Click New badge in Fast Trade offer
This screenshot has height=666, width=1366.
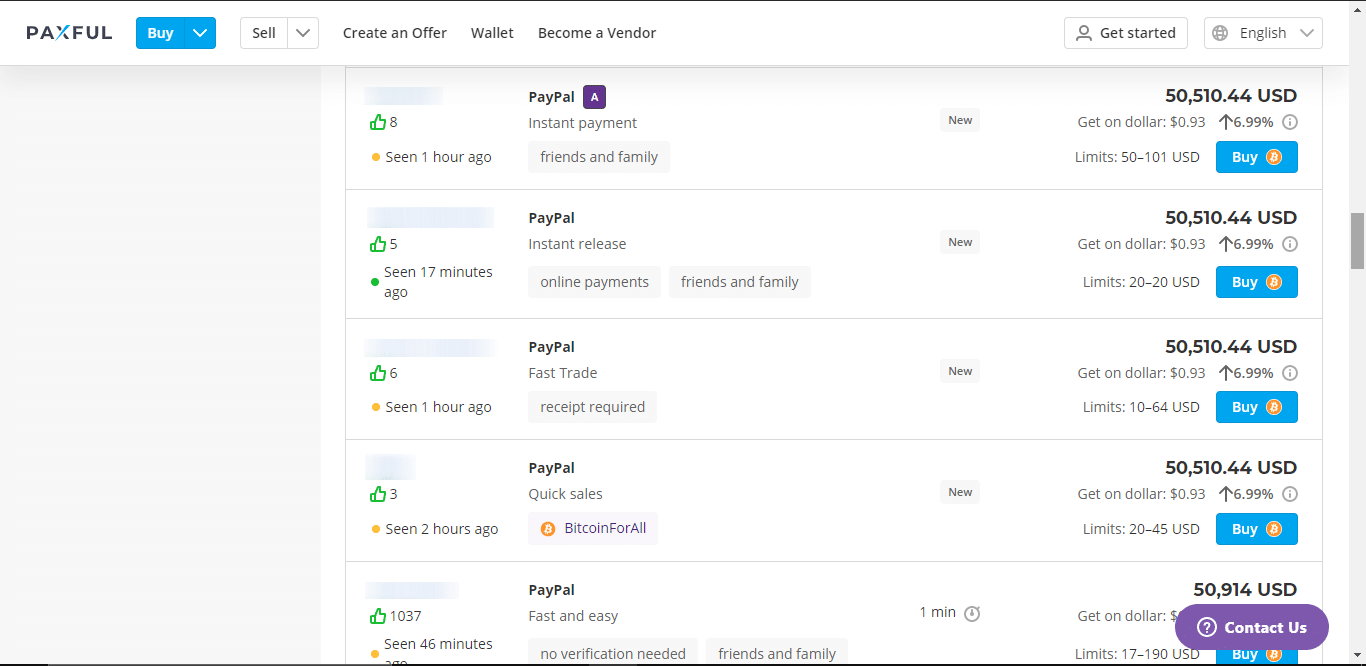pyautogui.click(x=960, y=371)
